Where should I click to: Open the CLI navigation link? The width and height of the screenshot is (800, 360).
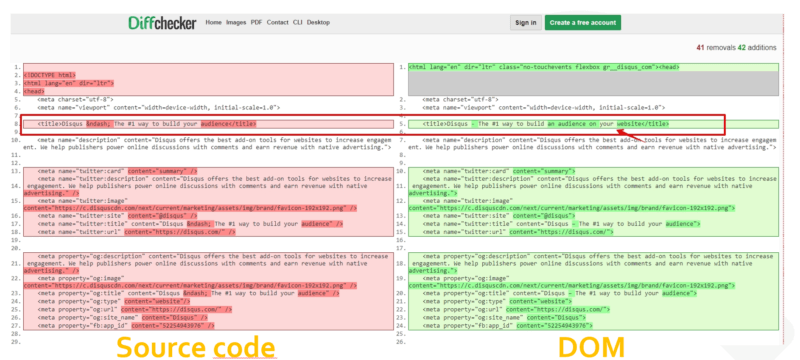click(297, 22)
